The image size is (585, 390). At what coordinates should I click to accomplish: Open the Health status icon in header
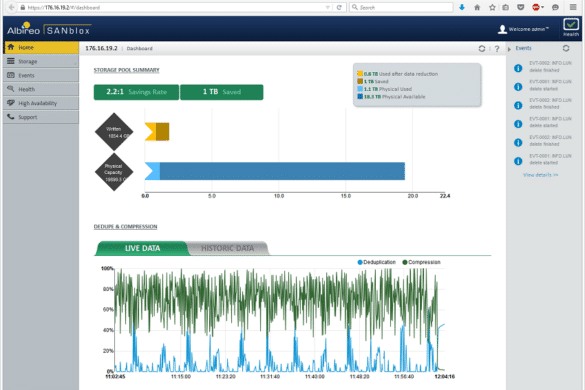(x=571, y=27)
